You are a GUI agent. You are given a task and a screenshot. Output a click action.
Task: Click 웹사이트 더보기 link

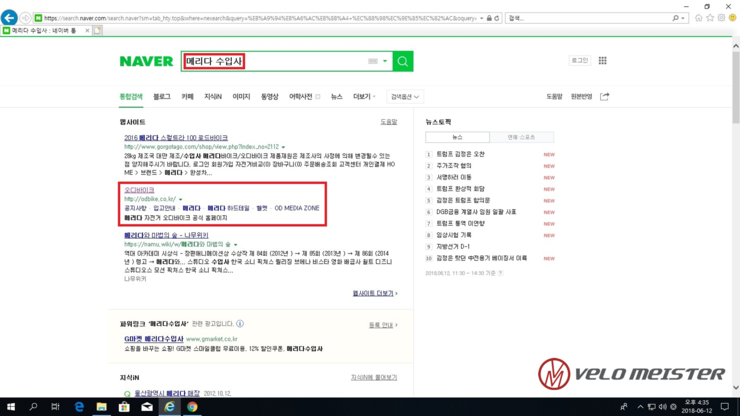click(375, 293)
